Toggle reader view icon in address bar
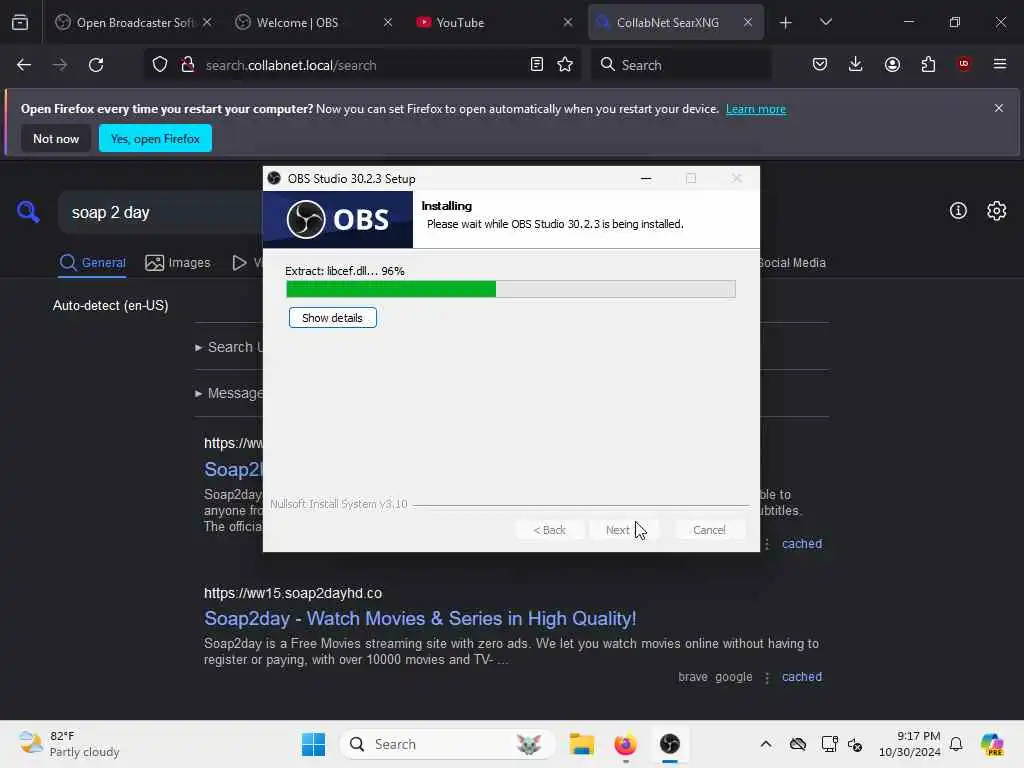 [x=536, y=65]
